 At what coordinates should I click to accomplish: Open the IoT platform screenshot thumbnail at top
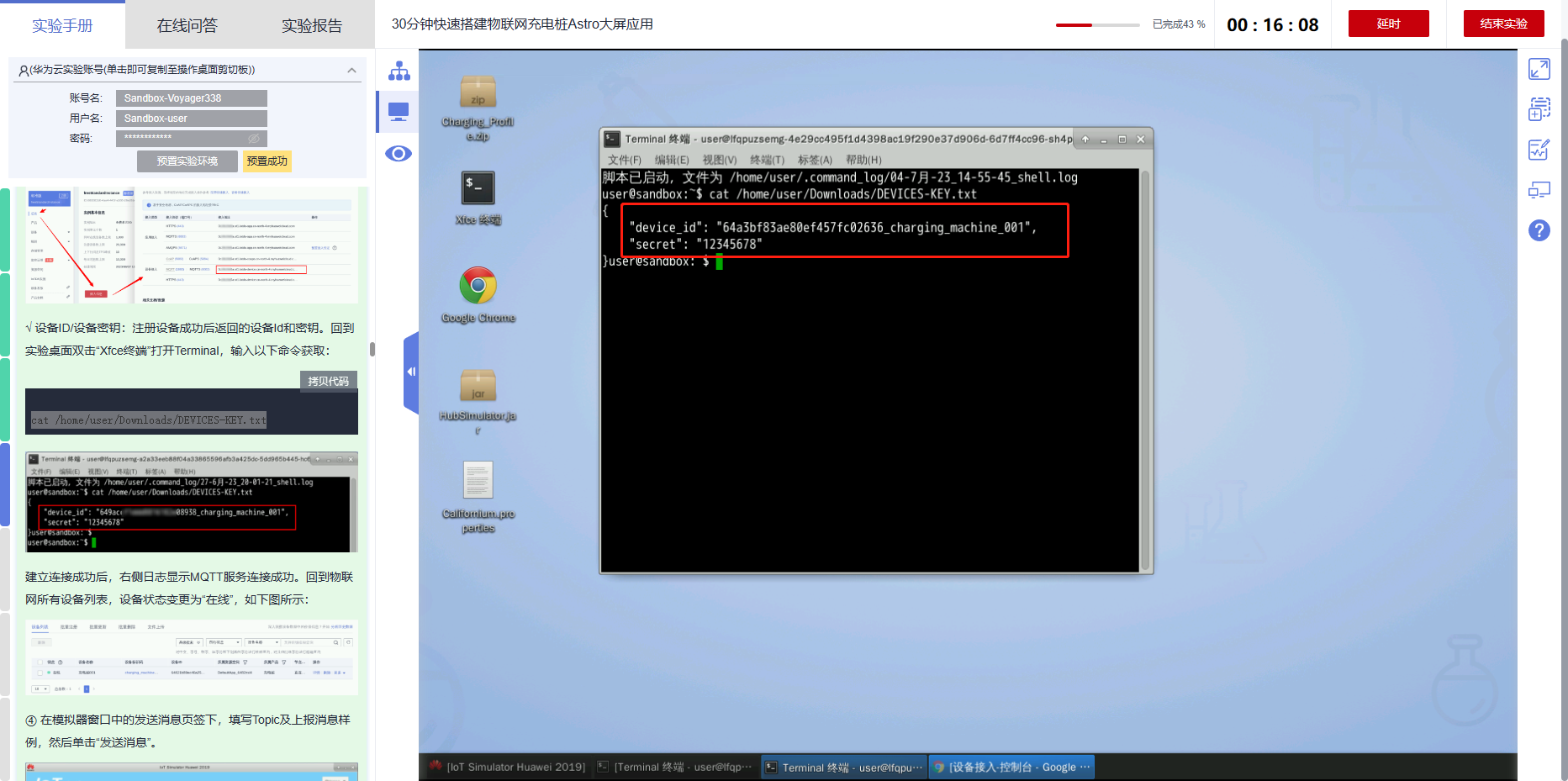tap(192, 245)
